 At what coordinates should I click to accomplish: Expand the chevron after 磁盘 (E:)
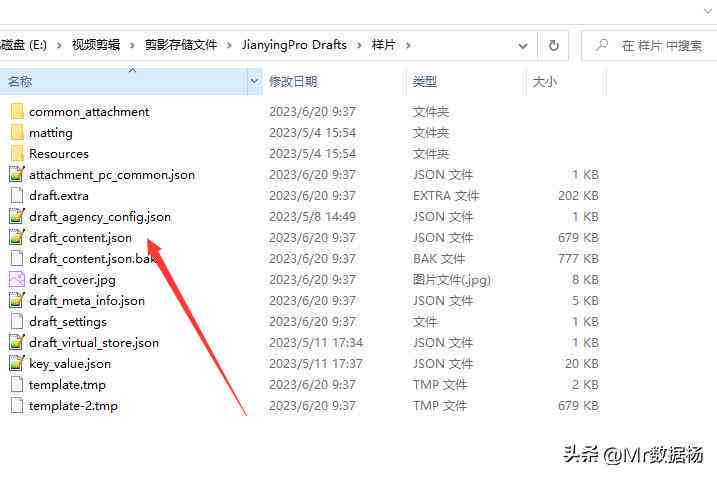(59, 45)
